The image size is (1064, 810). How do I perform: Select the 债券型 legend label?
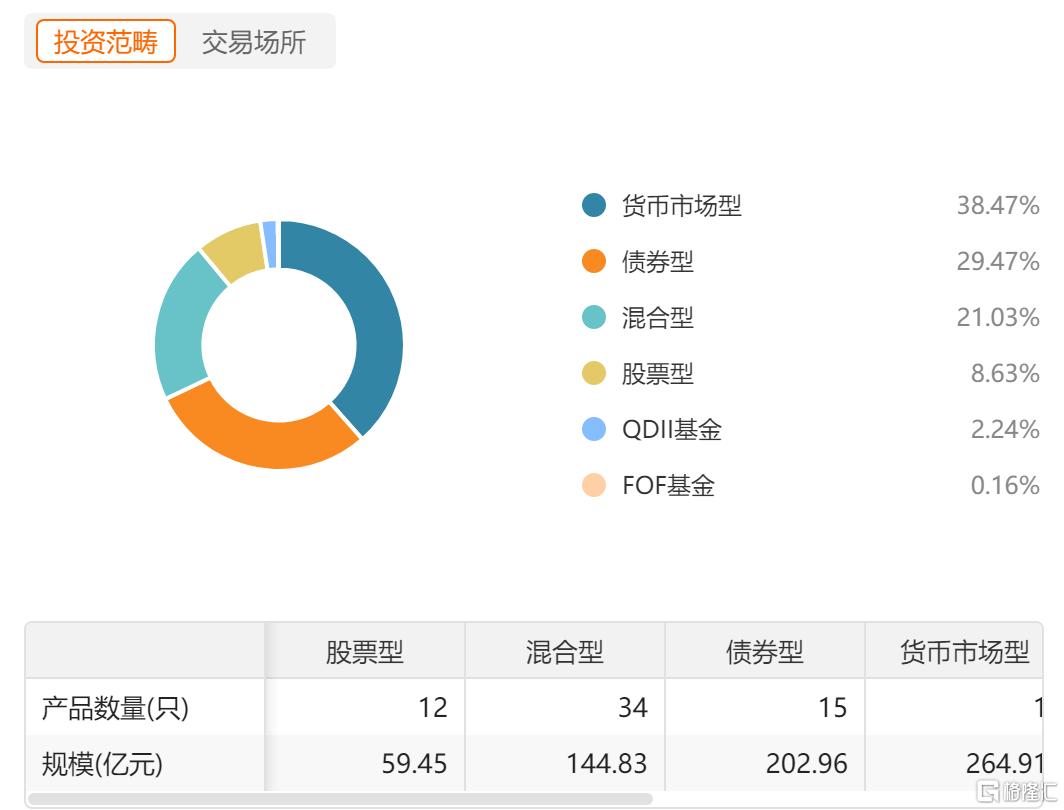click(x=658, y=262)
